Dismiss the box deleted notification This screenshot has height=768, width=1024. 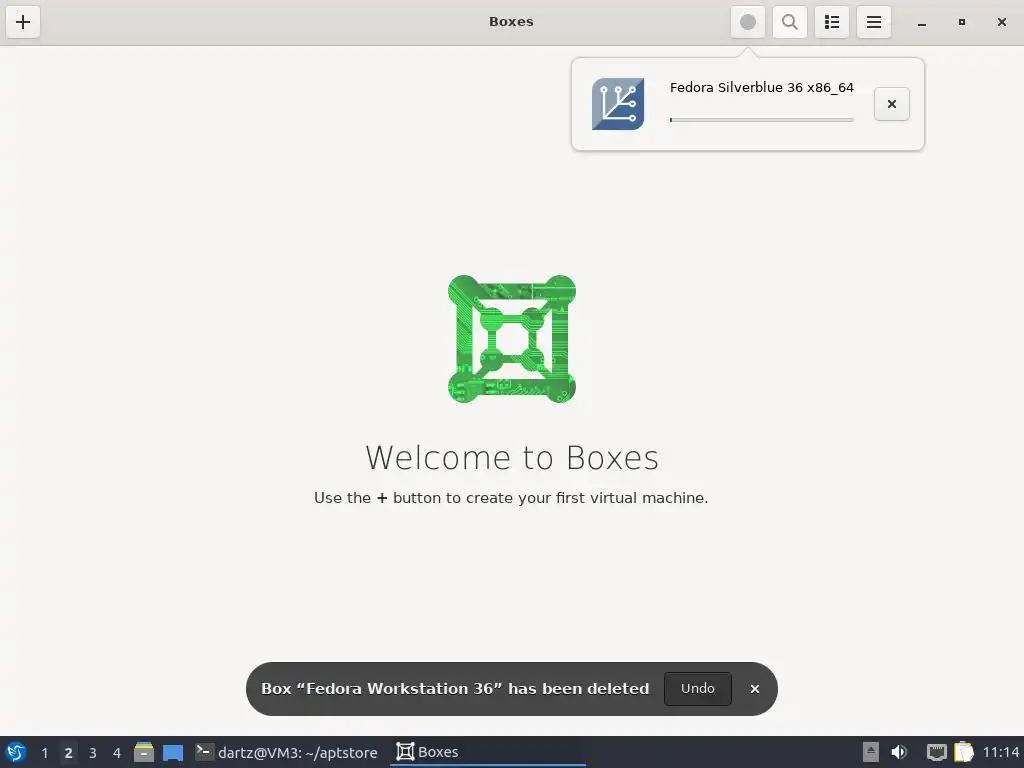(x=754, y=689)
